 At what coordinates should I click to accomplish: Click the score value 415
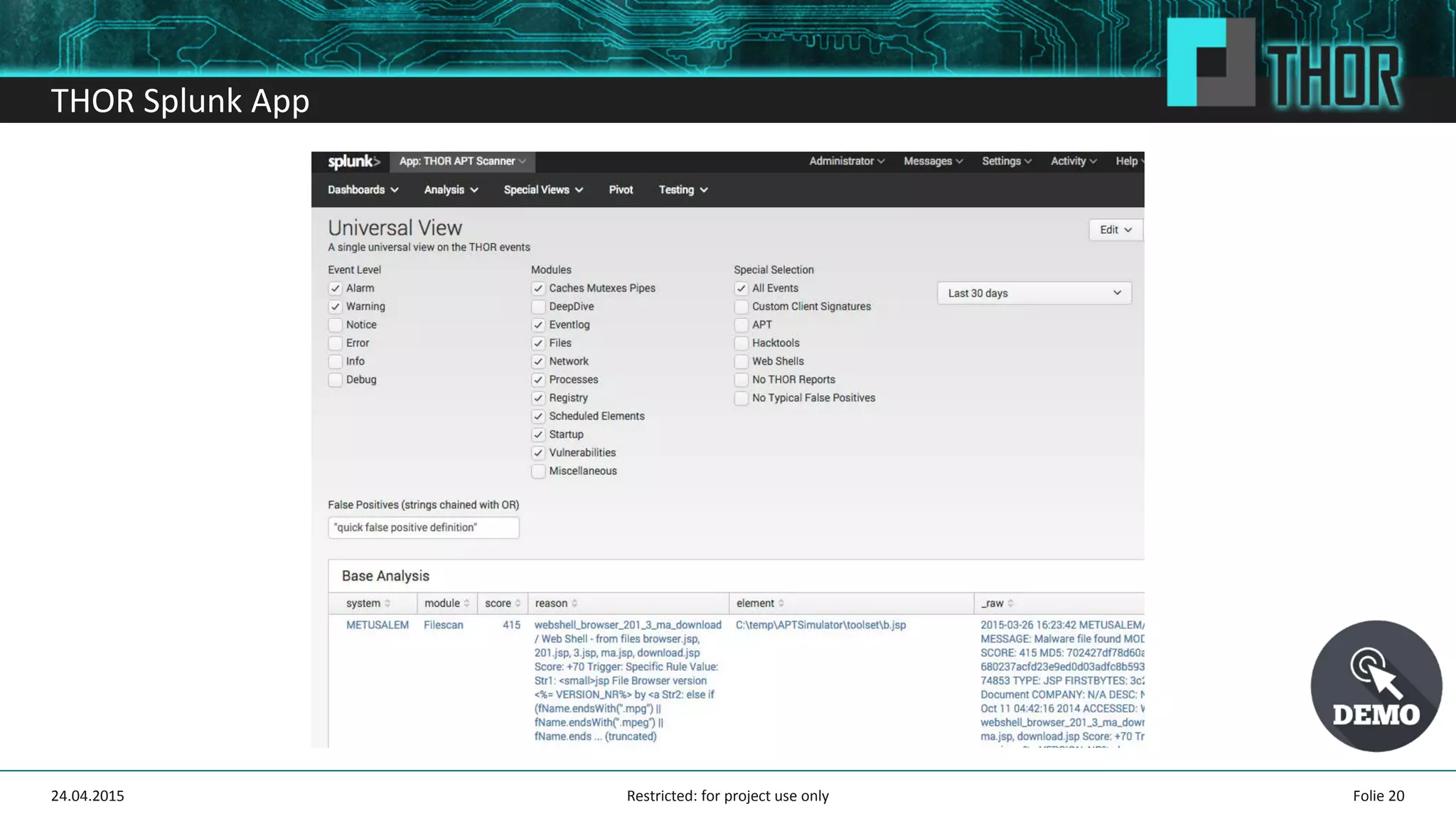[511, 625]
